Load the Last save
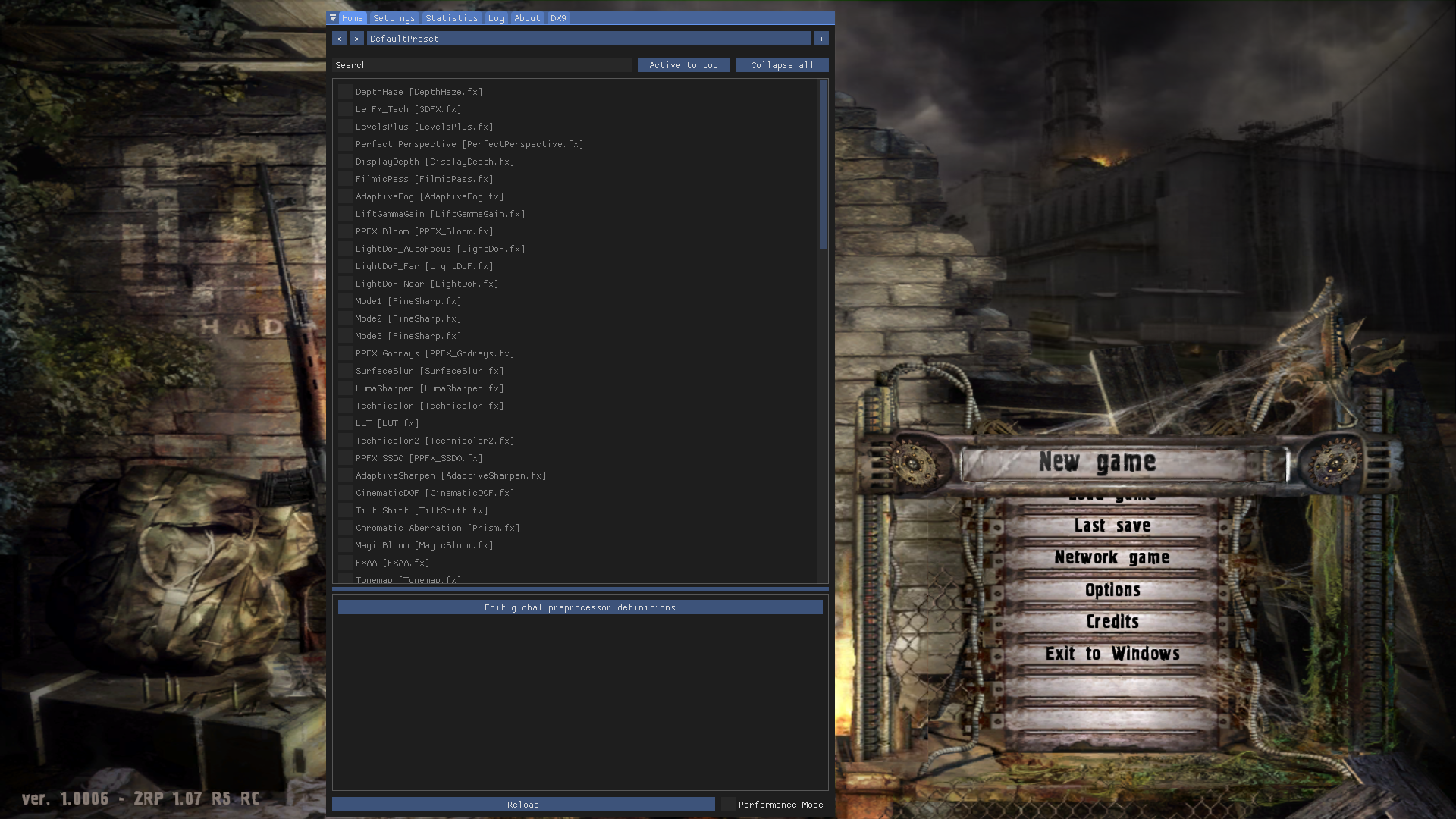1456x819 pixels. tap(1112, 526)
